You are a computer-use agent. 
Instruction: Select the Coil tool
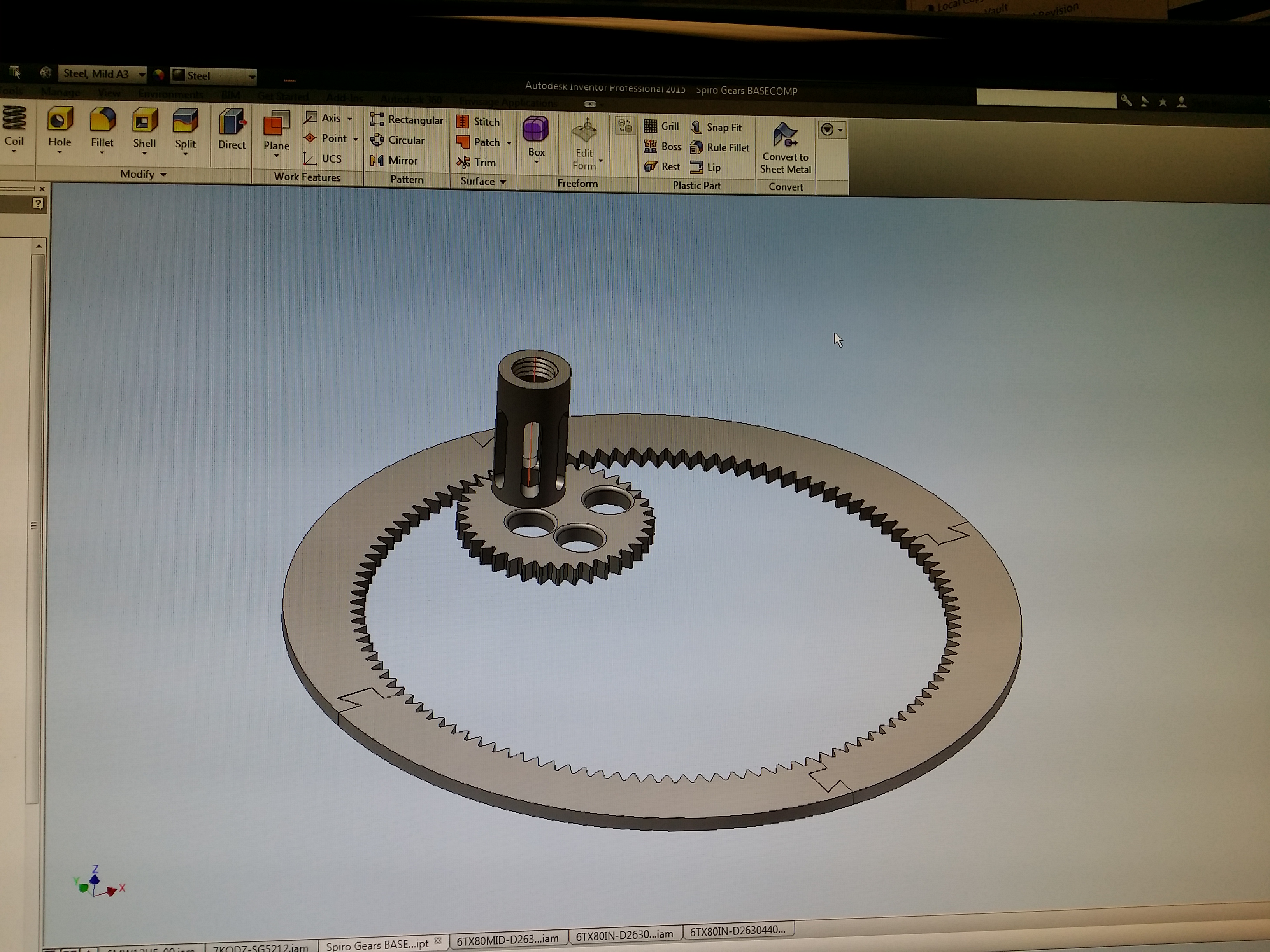(x=14, y=129)
